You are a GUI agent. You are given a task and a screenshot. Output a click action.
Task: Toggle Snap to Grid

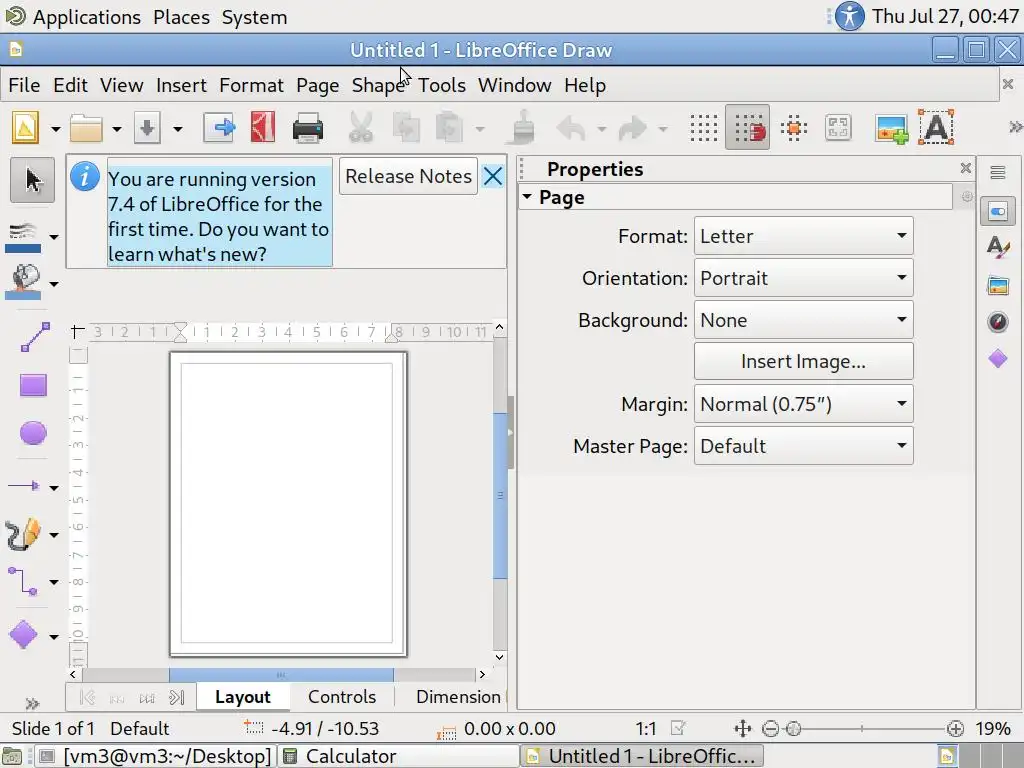748,127
